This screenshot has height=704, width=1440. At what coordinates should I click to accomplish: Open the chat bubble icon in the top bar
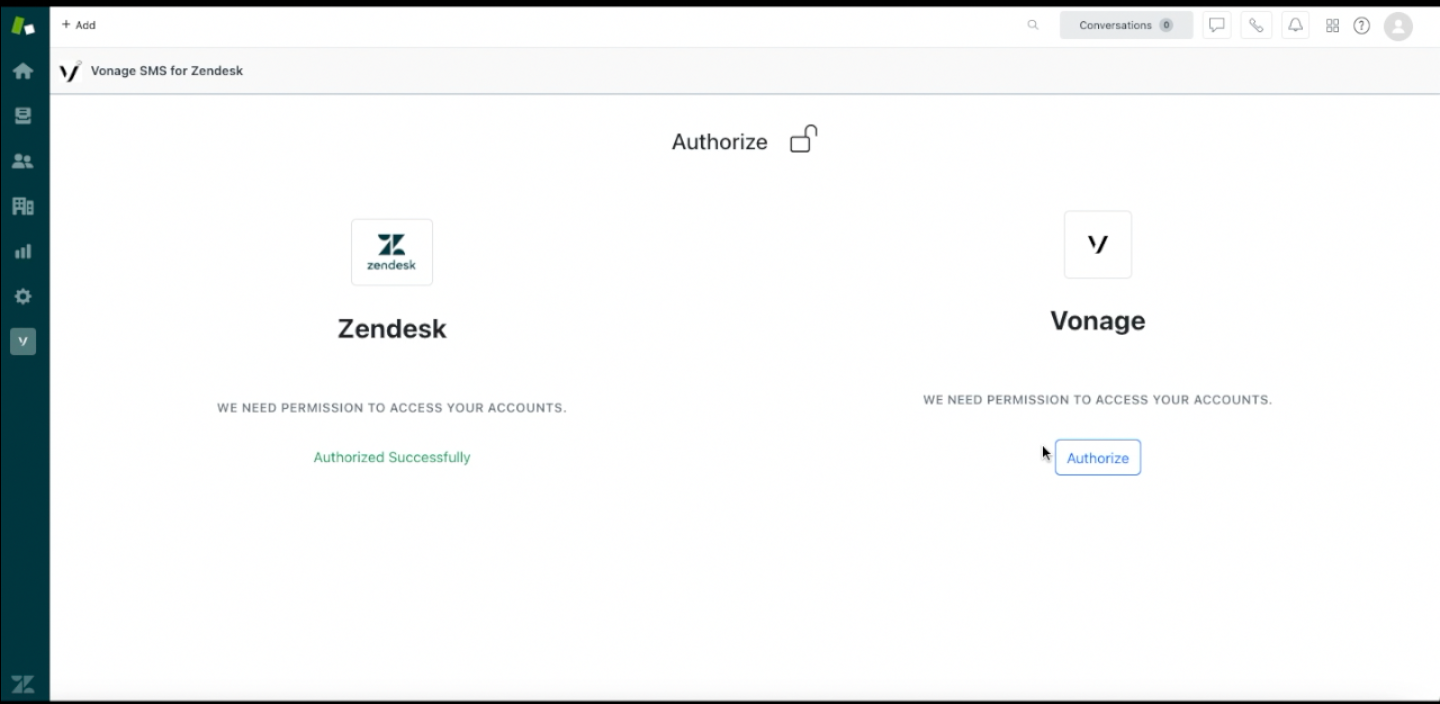point(1217,25)
